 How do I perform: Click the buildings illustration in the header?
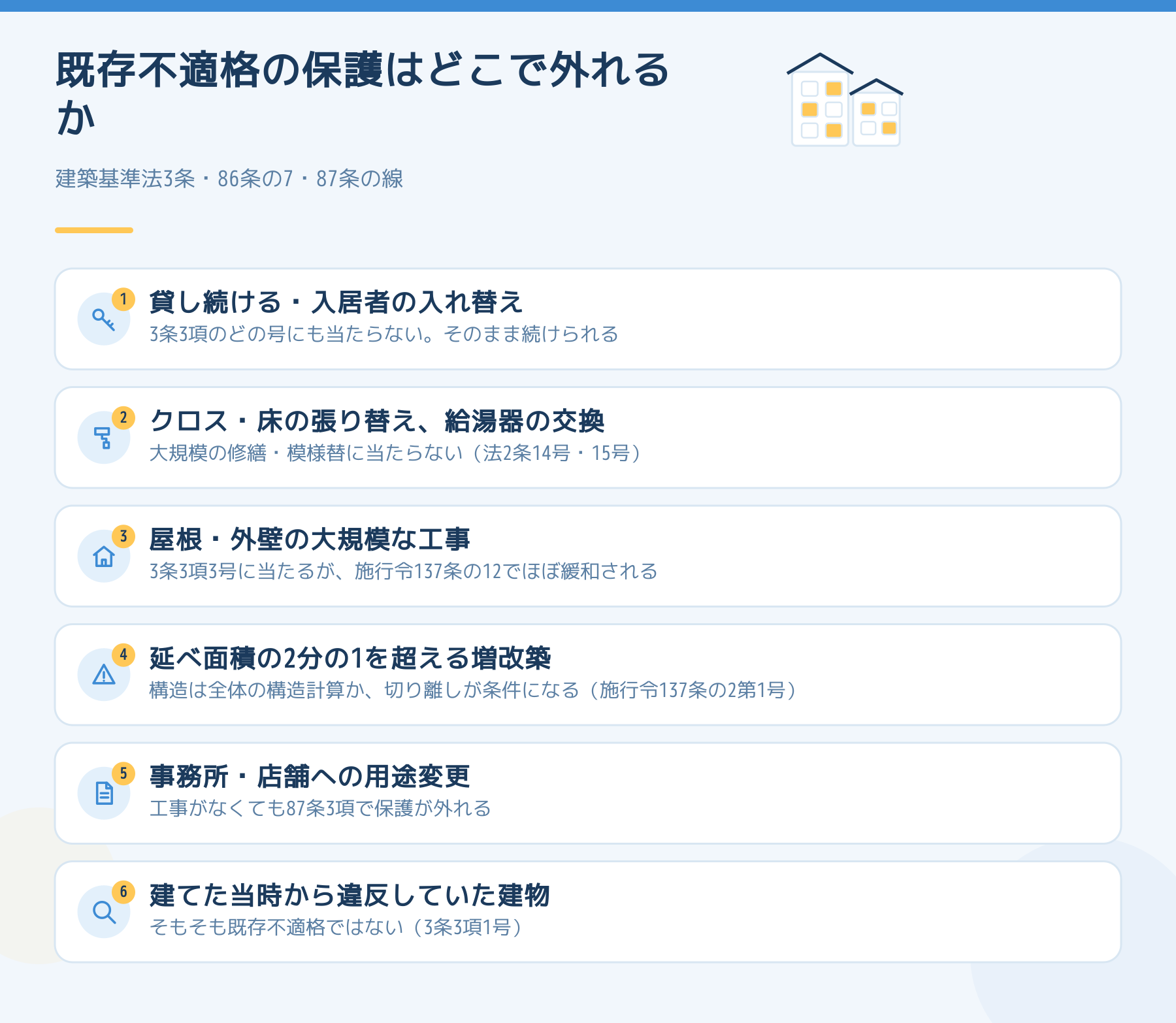(845, 99)
